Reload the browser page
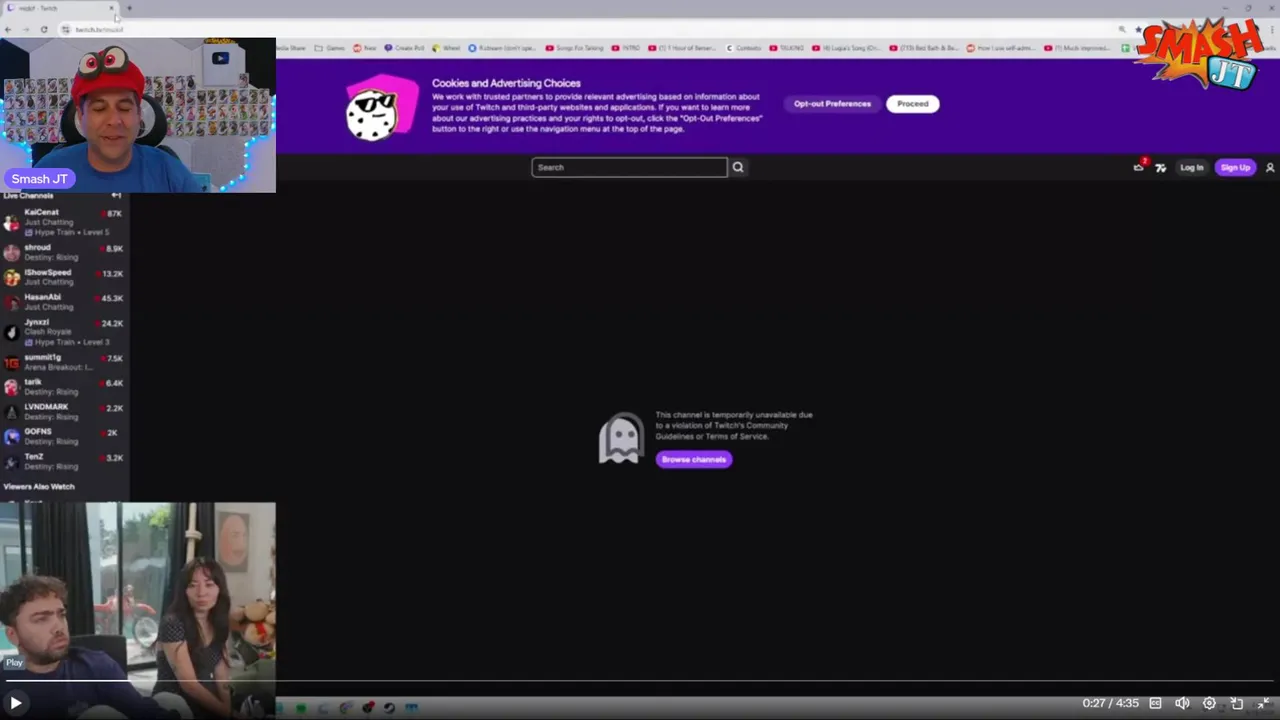Image resolution: width=1280 pixels, height=720 pixels. pos(44,29)
